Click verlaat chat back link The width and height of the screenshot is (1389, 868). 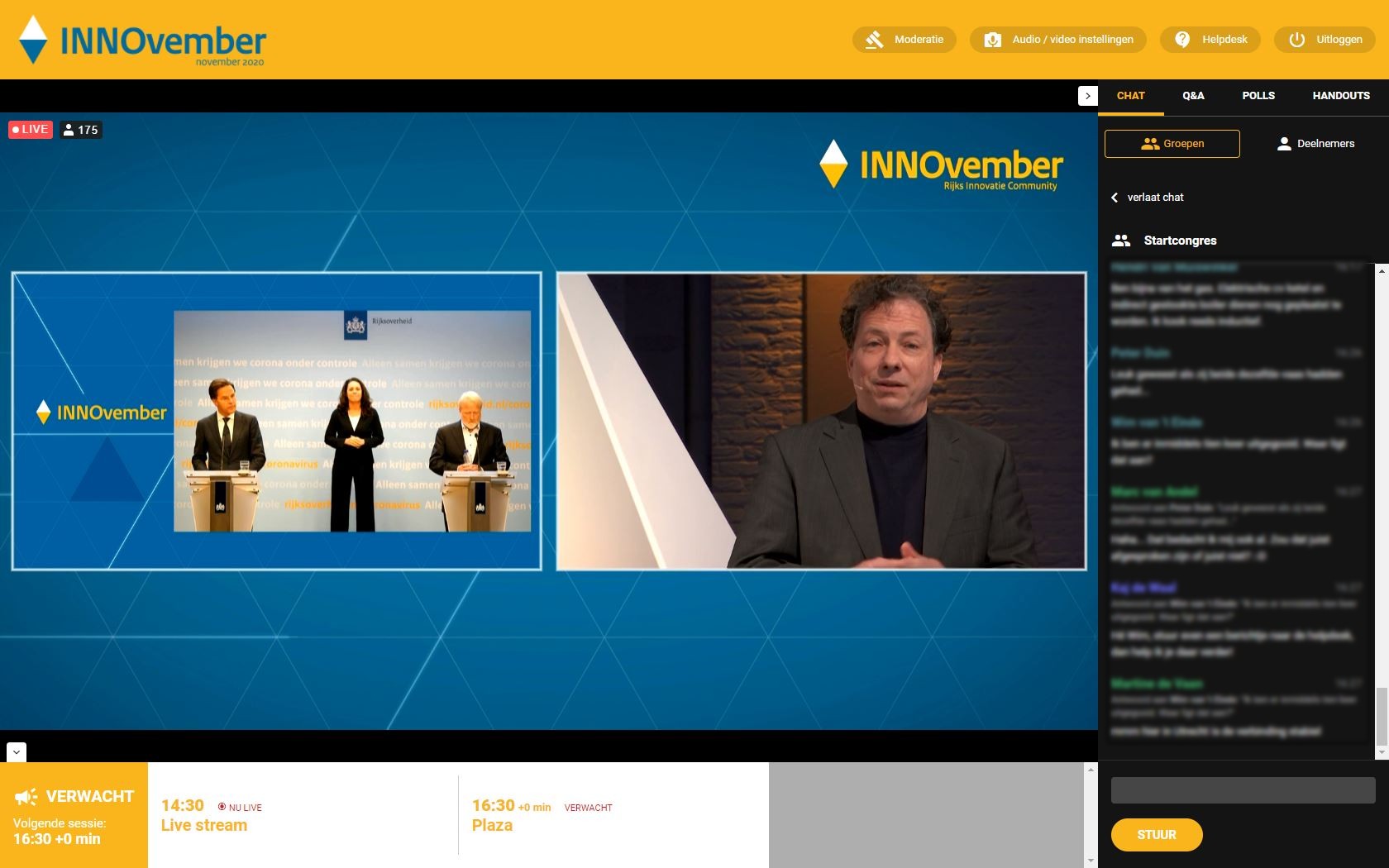tap(1148, 198)
